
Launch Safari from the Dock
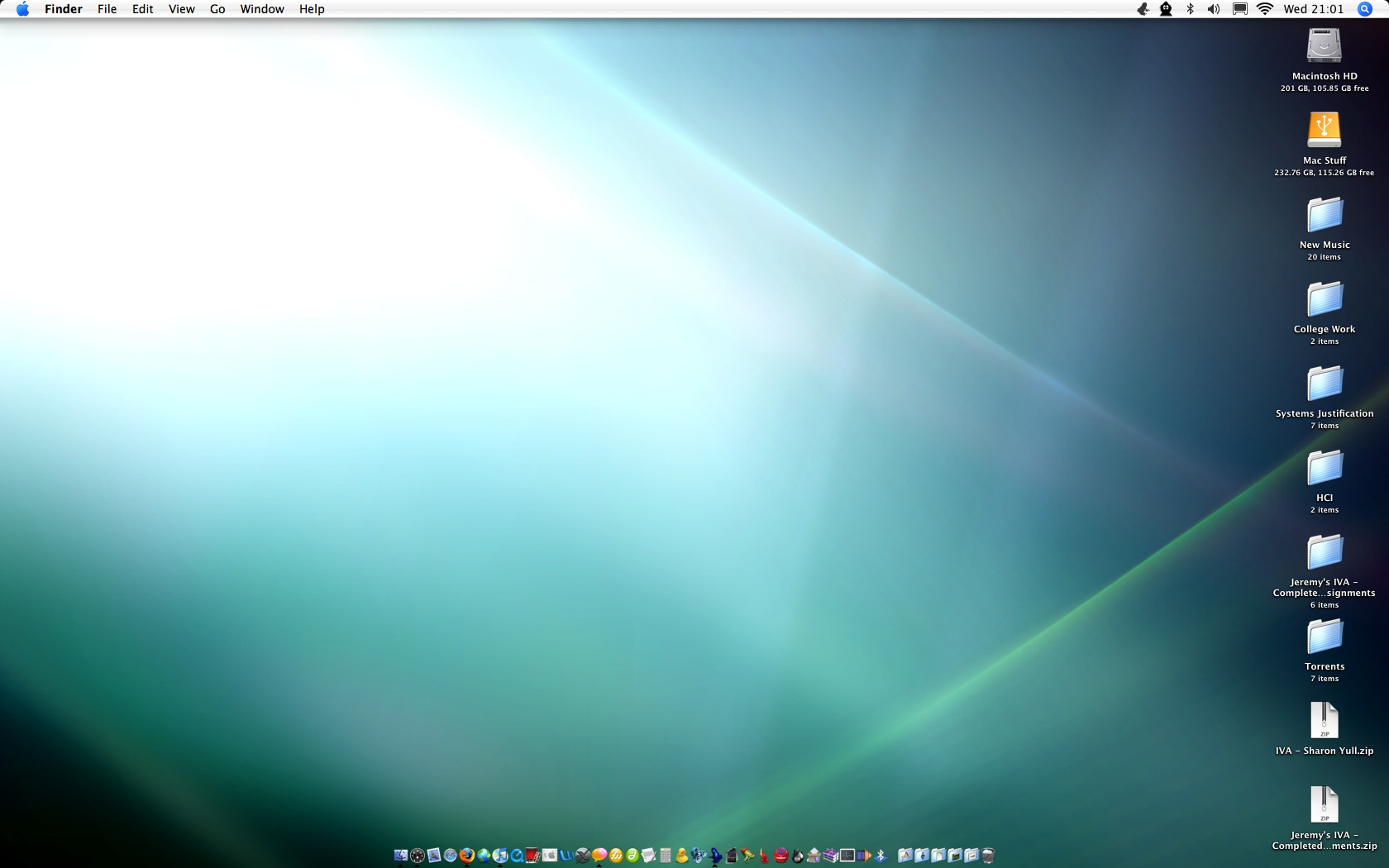(x=451, y=856)
